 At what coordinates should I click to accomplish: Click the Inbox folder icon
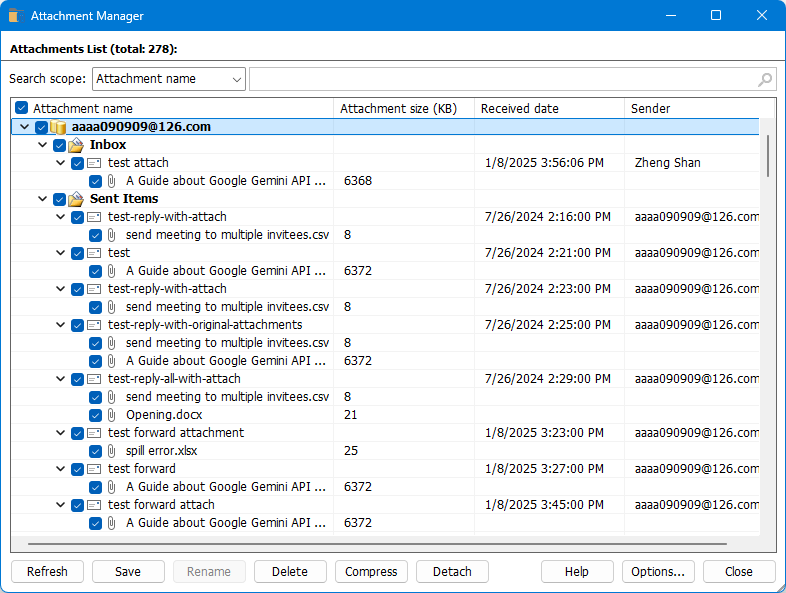coord(76,145)
